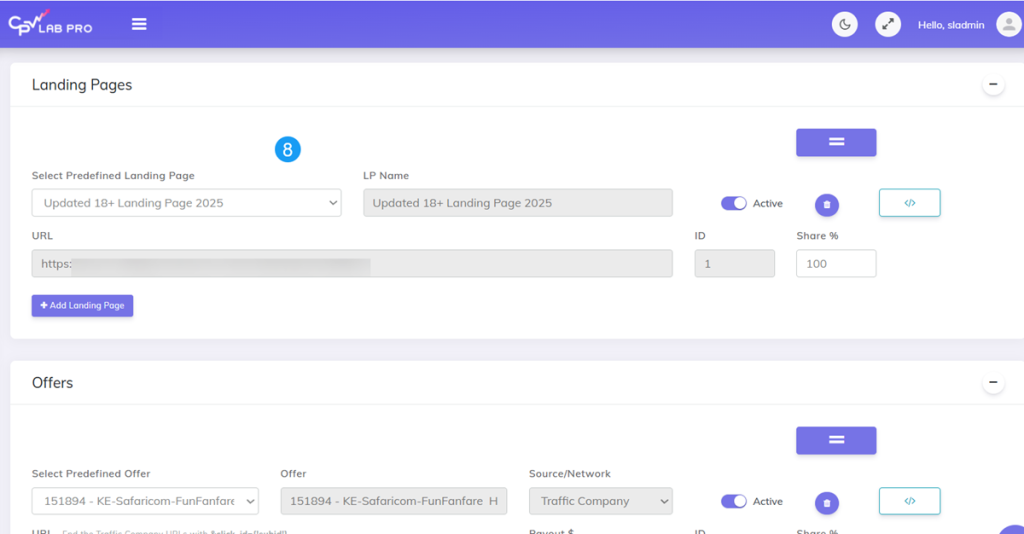Click the Landing Pages heading

click(82, 85)
